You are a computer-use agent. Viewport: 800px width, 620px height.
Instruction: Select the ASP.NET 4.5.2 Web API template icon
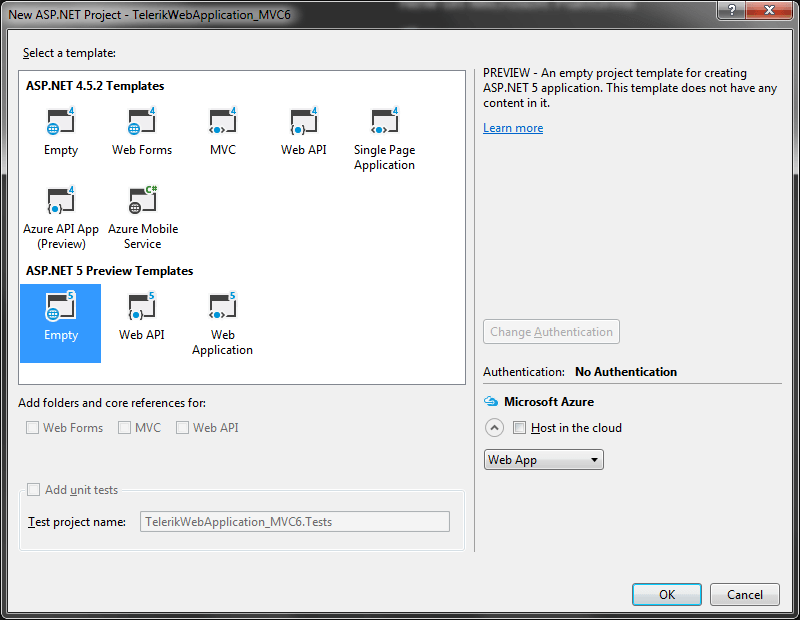click(x=304, y=121)
